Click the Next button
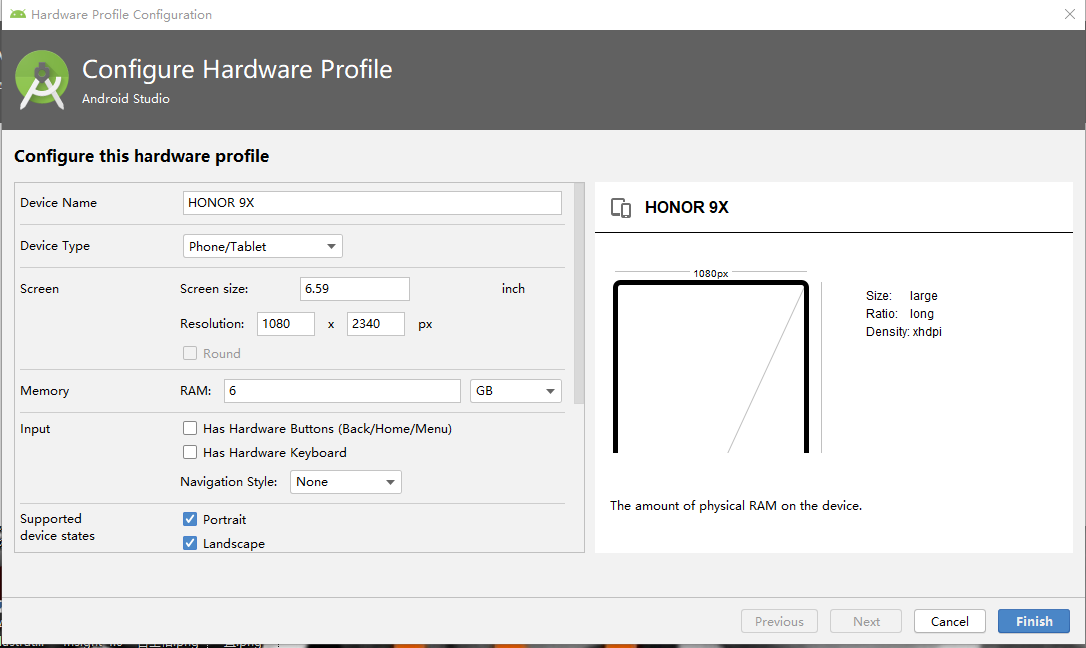The width and height of the screenshot is (1086, 648). 866,621
